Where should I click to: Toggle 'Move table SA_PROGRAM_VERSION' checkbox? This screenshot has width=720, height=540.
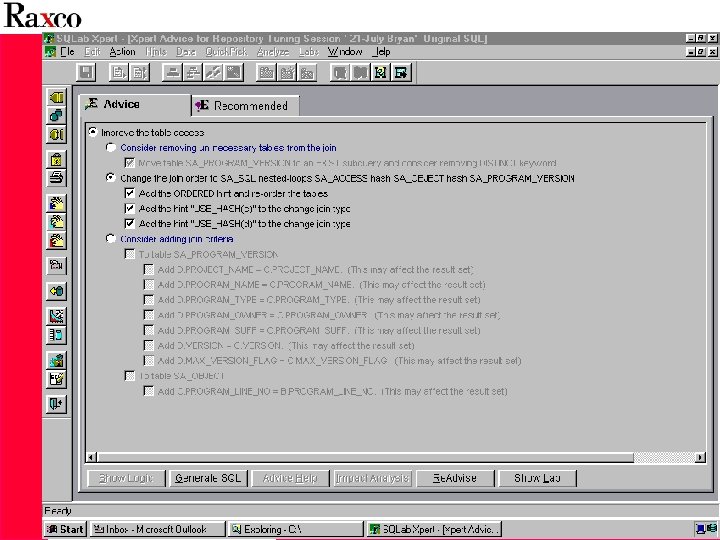[x=130, y=163]
